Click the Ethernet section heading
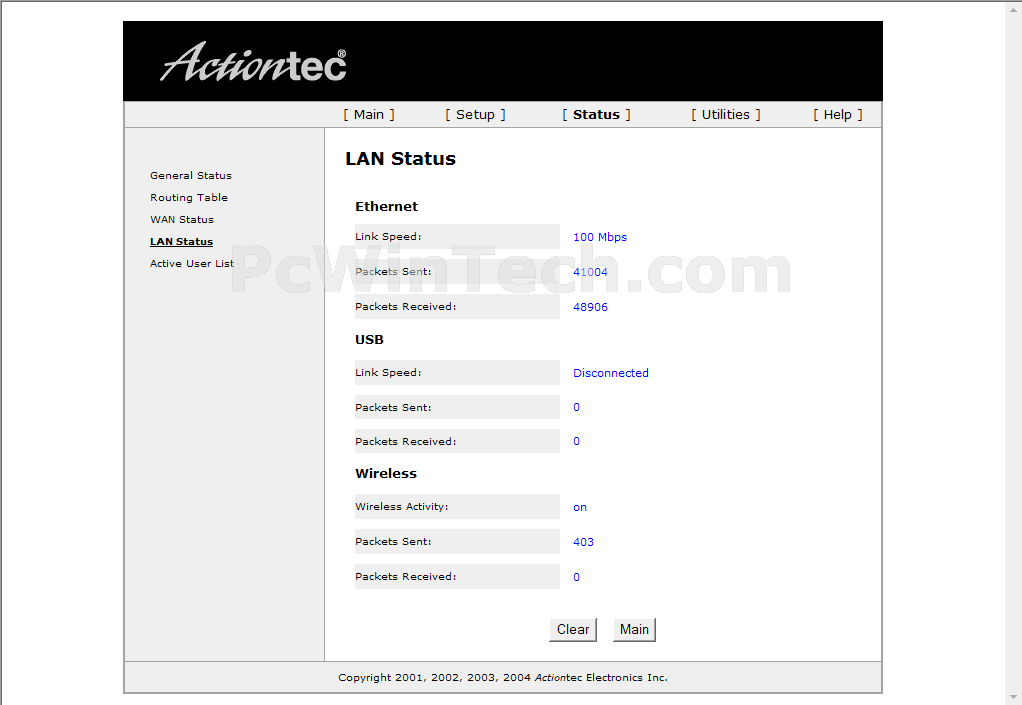The image size is (1022, 705). click(x=387, y=207)
